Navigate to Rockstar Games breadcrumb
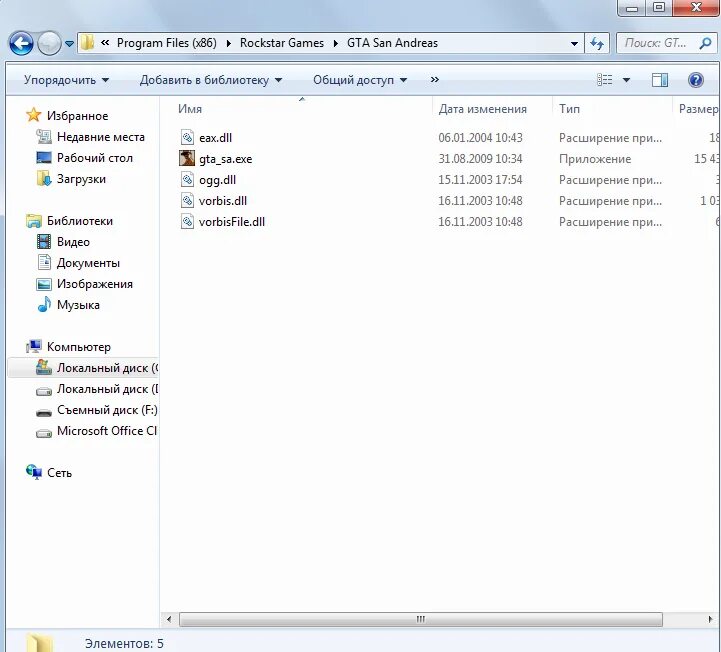This screenshot has width=721, height=652. coord(281,43)
